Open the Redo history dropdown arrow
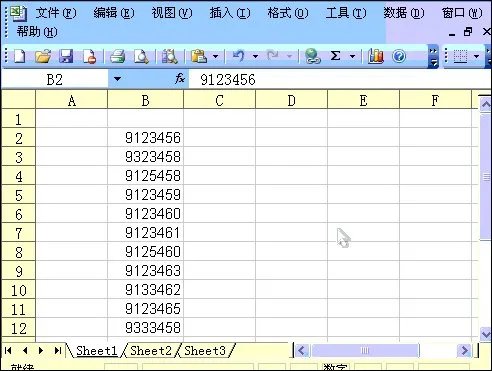 (289, 56)
